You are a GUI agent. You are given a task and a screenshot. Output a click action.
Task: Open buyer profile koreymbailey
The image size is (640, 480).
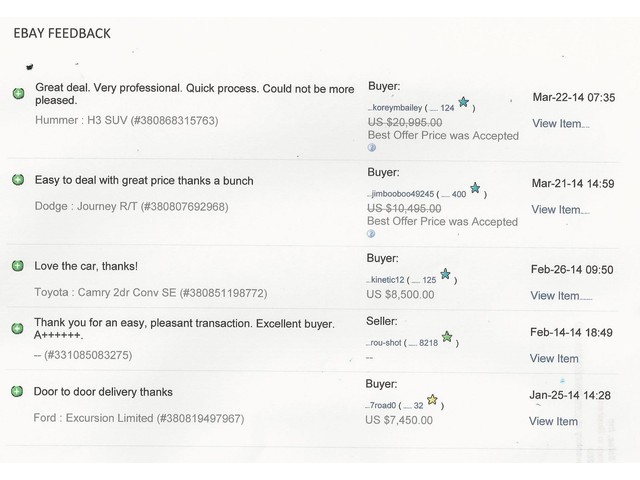(395, 107)
